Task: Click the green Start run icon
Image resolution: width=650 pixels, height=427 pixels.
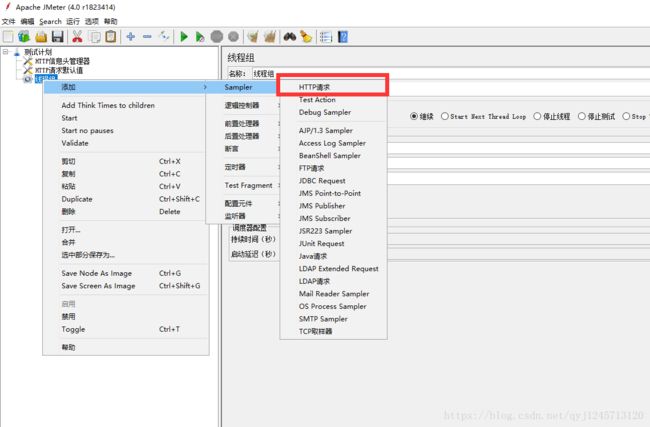Action: (184, 37)
